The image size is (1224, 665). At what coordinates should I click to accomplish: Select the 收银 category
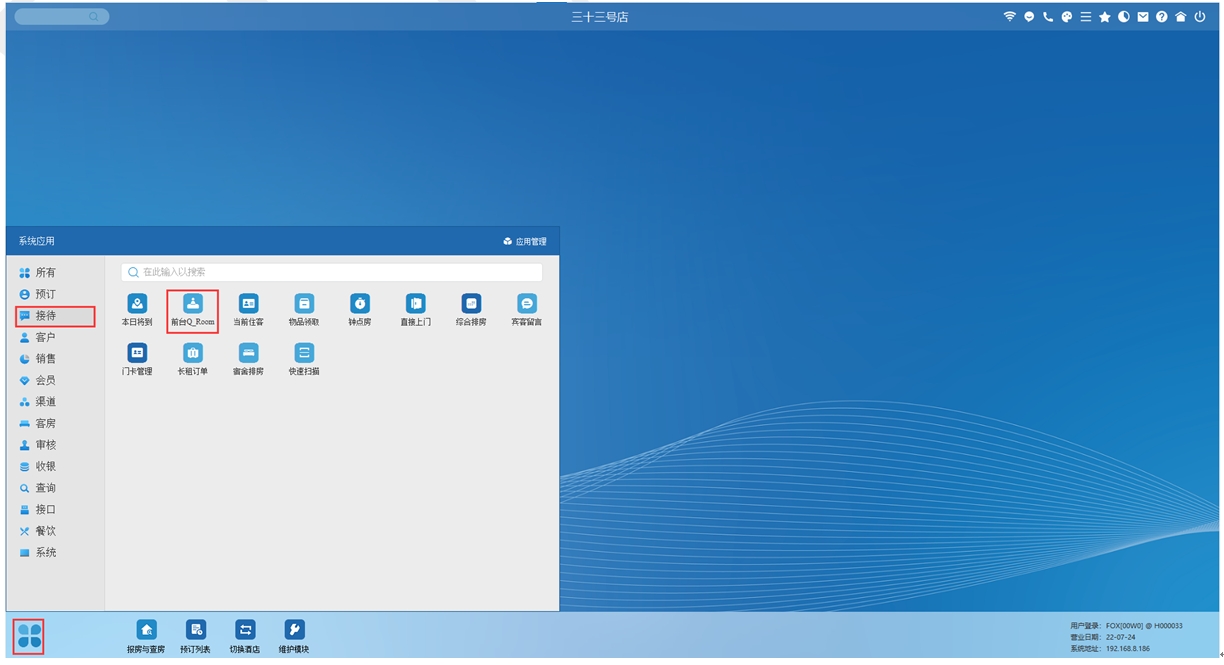(55, 466)
